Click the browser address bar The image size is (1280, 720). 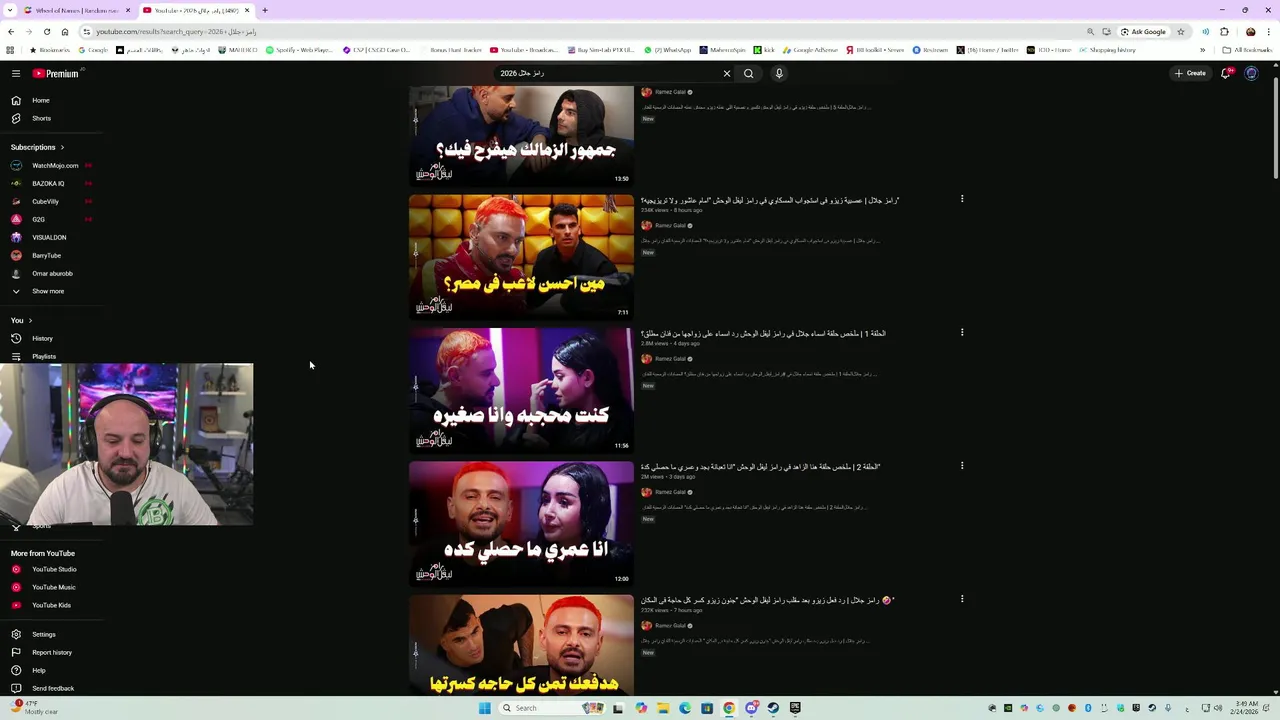[x=580, y=31]
